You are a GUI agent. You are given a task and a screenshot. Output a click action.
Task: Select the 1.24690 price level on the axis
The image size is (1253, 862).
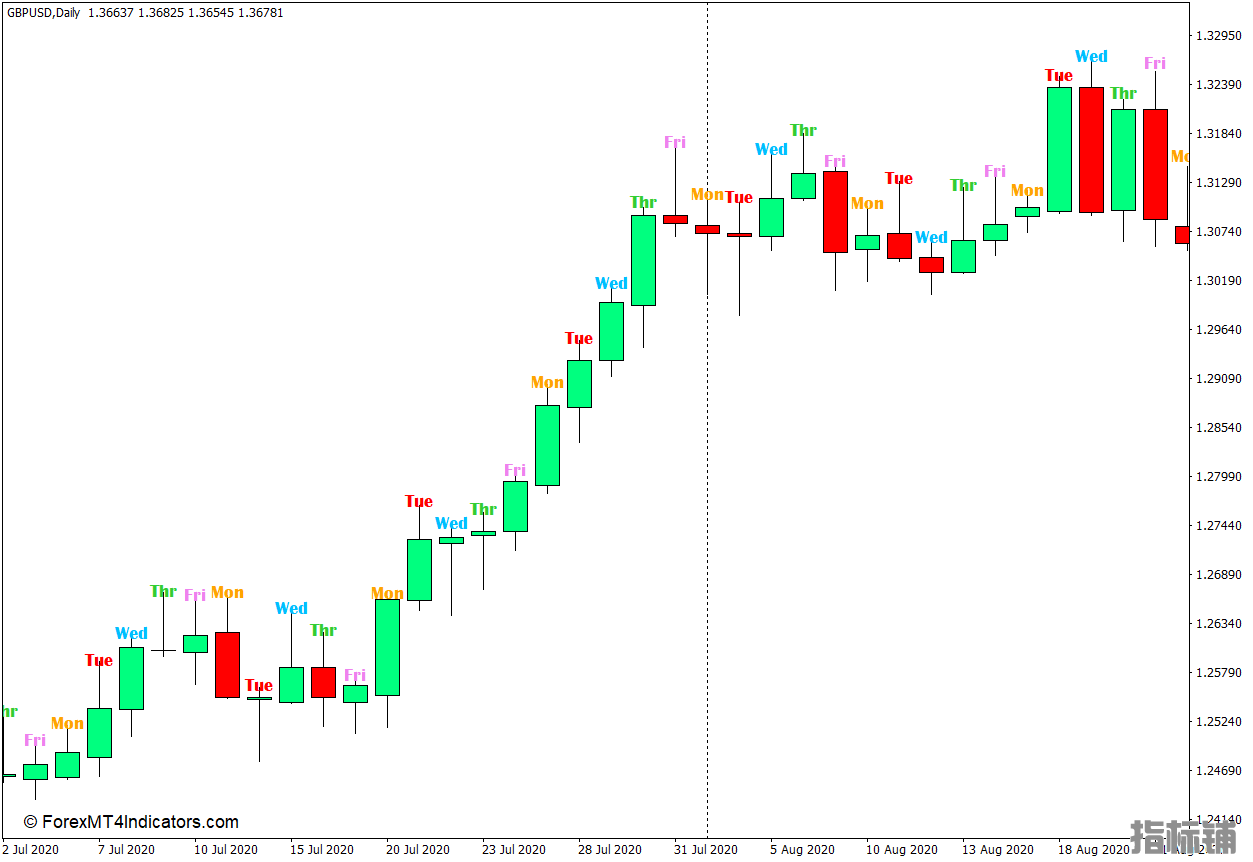point(1217,770)
